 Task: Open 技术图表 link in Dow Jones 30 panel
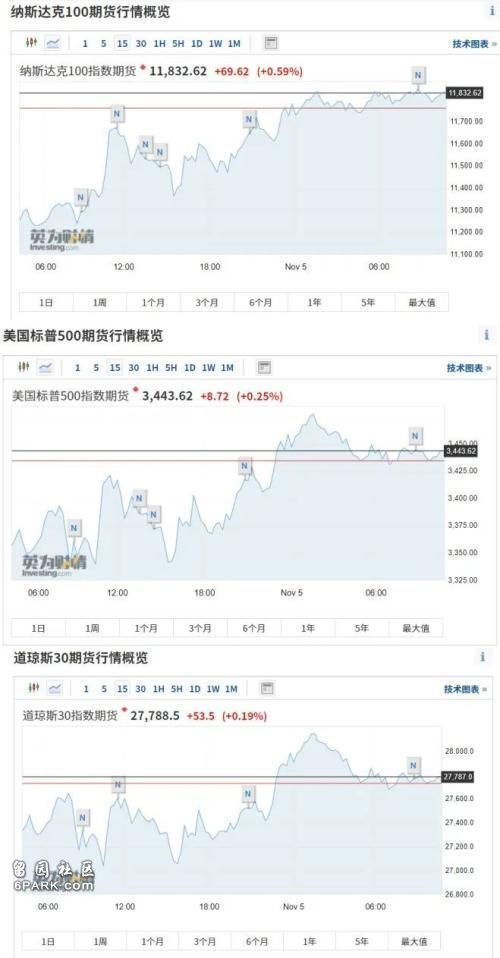tap(466, 689)
